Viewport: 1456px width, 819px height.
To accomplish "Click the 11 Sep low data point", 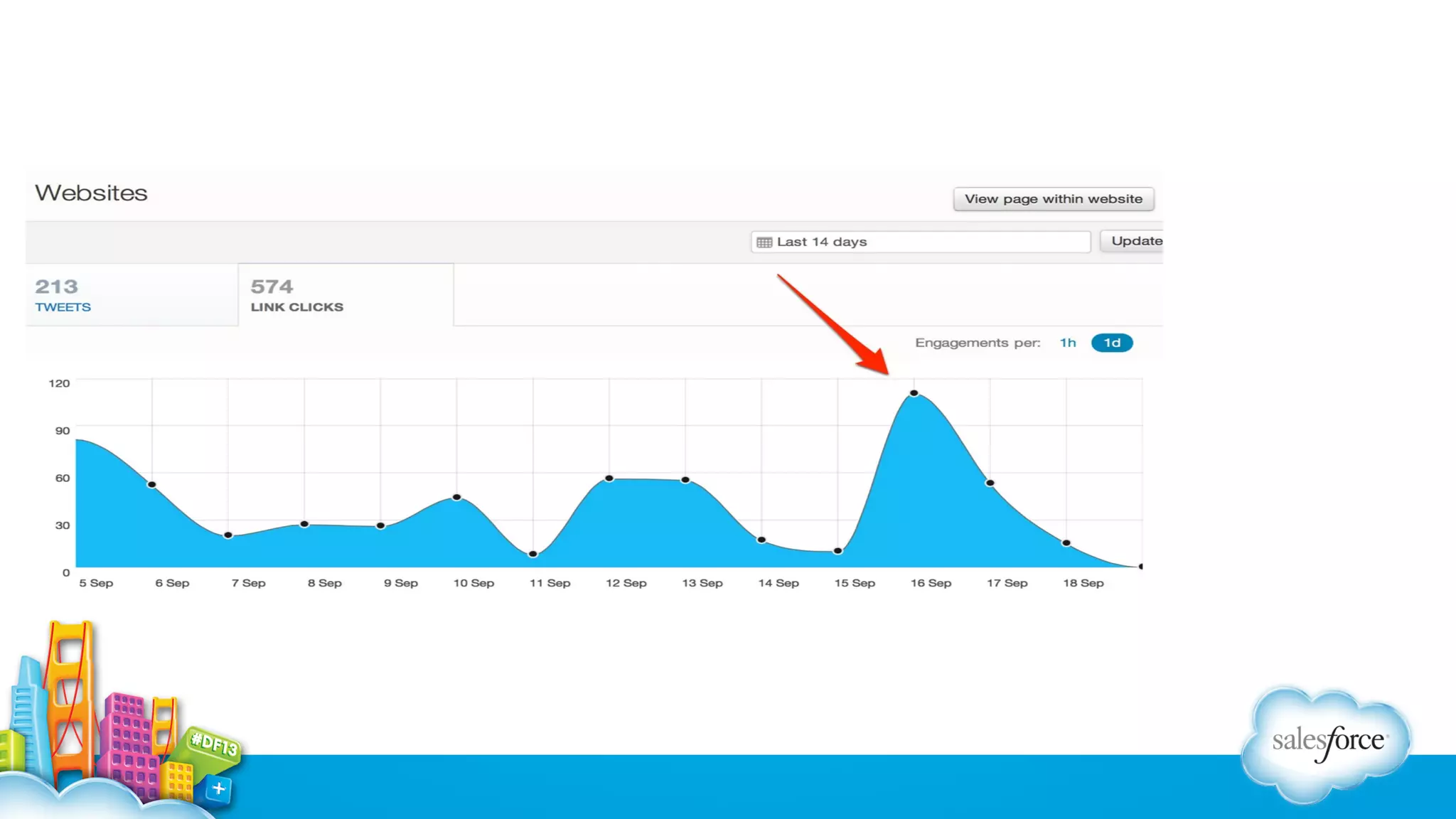I will click(x=533, y=554).
